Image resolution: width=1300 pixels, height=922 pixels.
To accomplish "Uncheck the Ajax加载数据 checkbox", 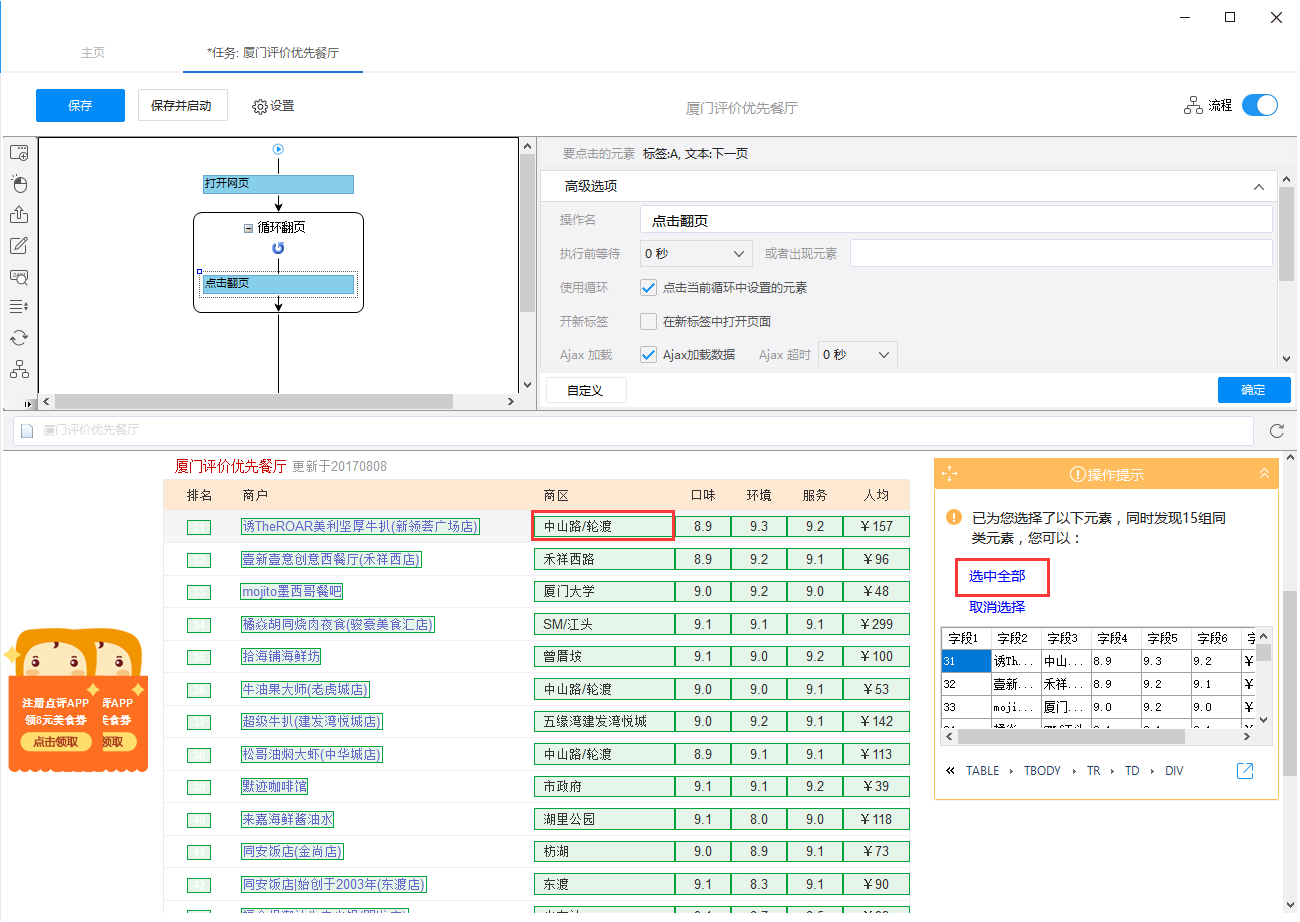I will [648, 354].
